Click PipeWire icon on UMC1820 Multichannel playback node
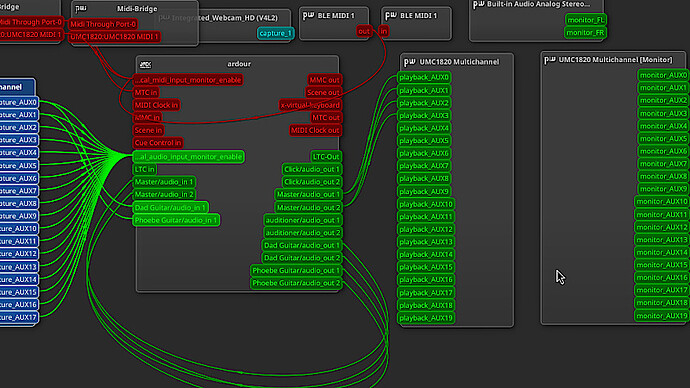 [410, 62]
